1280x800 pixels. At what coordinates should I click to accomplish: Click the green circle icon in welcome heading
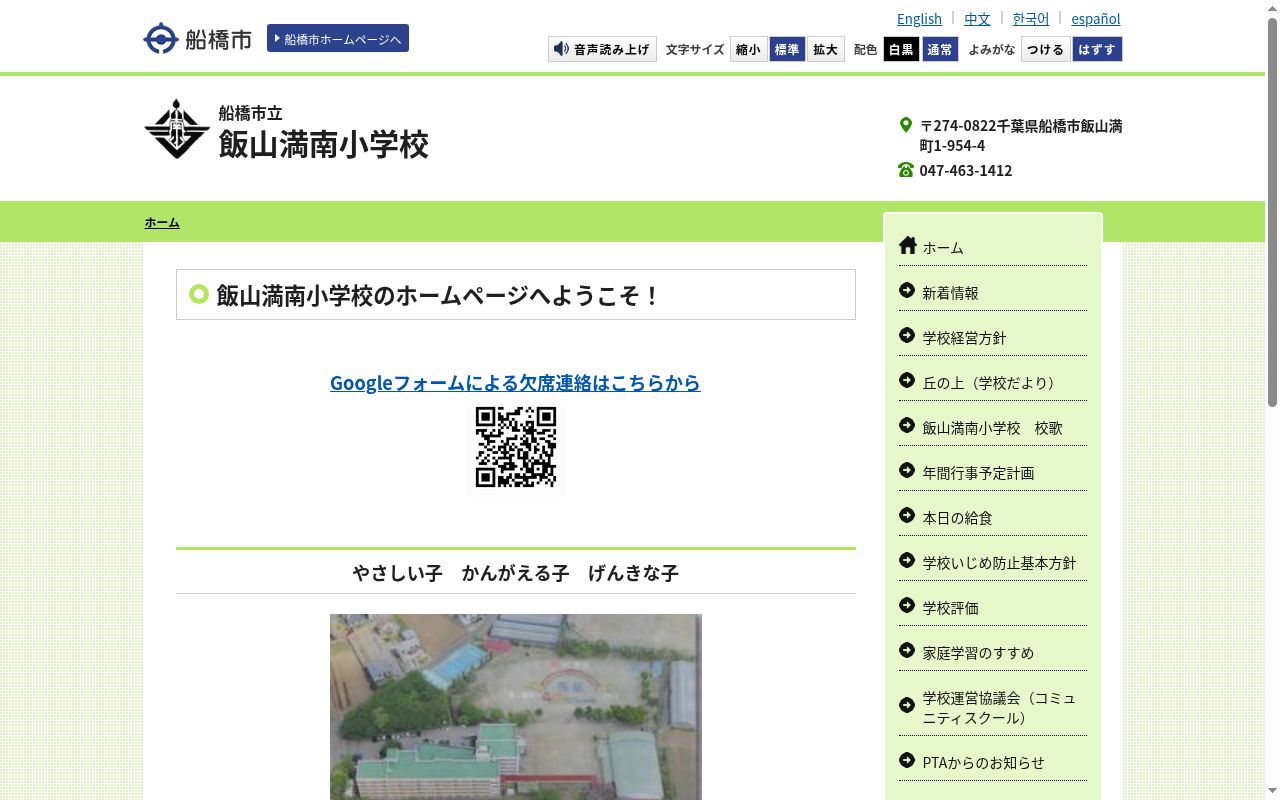pos(198,294)
